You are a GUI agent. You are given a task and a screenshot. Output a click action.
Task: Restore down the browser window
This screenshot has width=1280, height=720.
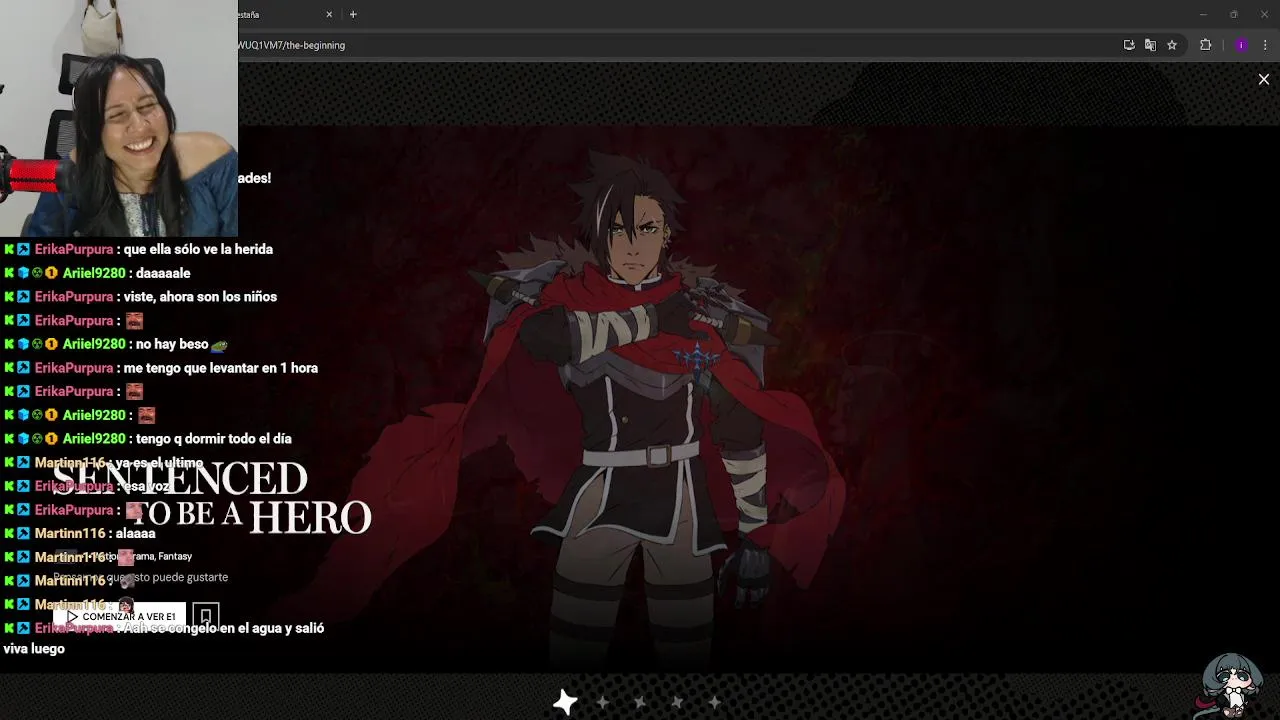click(x=1234, y=14)
